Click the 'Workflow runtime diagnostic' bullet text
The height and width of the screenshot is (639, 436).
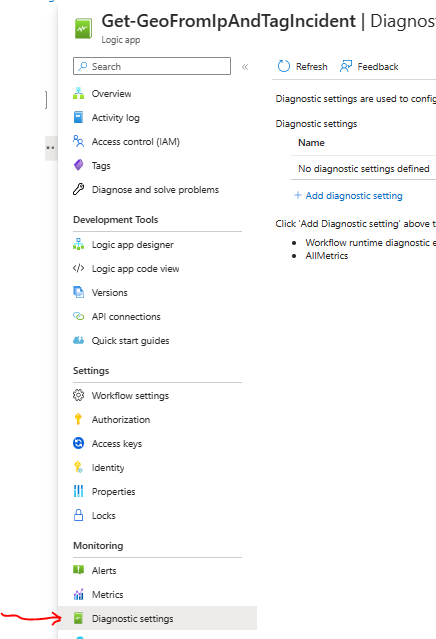(370, 242)
